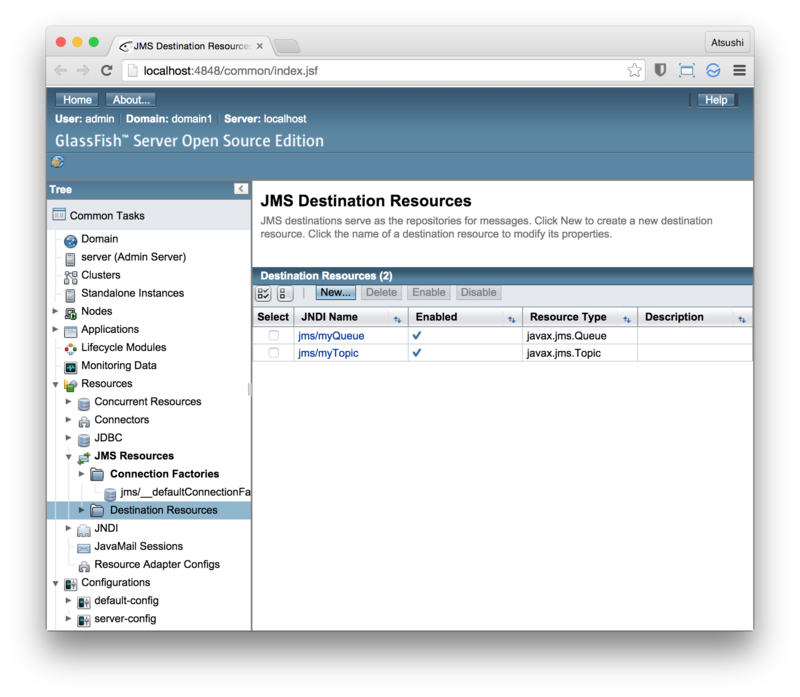Click the select all rows icon
The image size is (800, 697).
[x=264, y=293]
